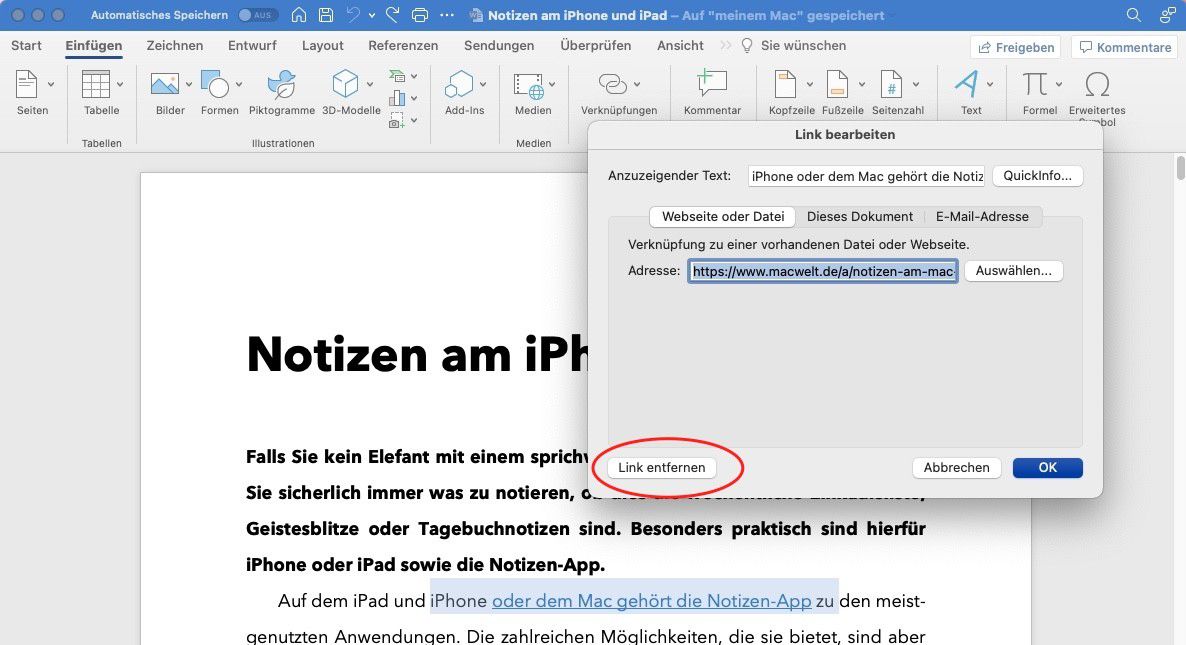Expand the Add-Ins dropdown arrow
Viewport: 1186px width, 645px height.
pyautogui.click(x=483, y=85)
